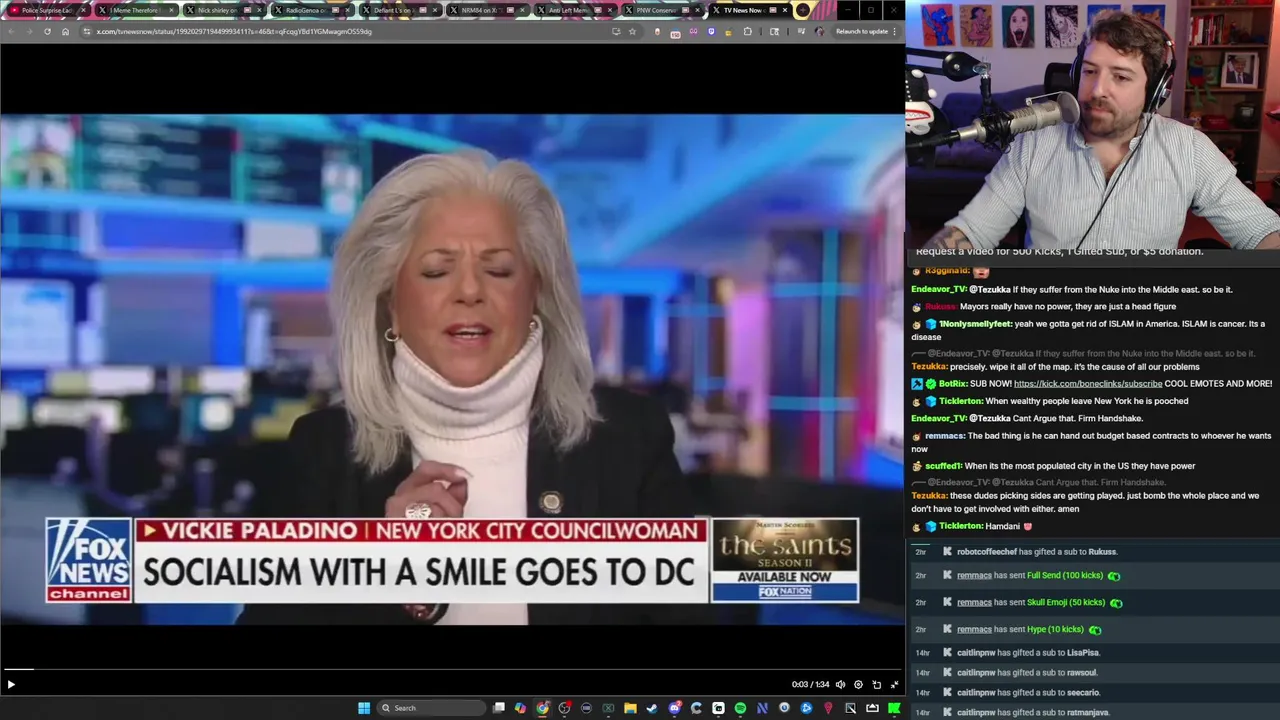Open Chrome from the taskbar
This screenshot has width=1280, height=720.
542,708
